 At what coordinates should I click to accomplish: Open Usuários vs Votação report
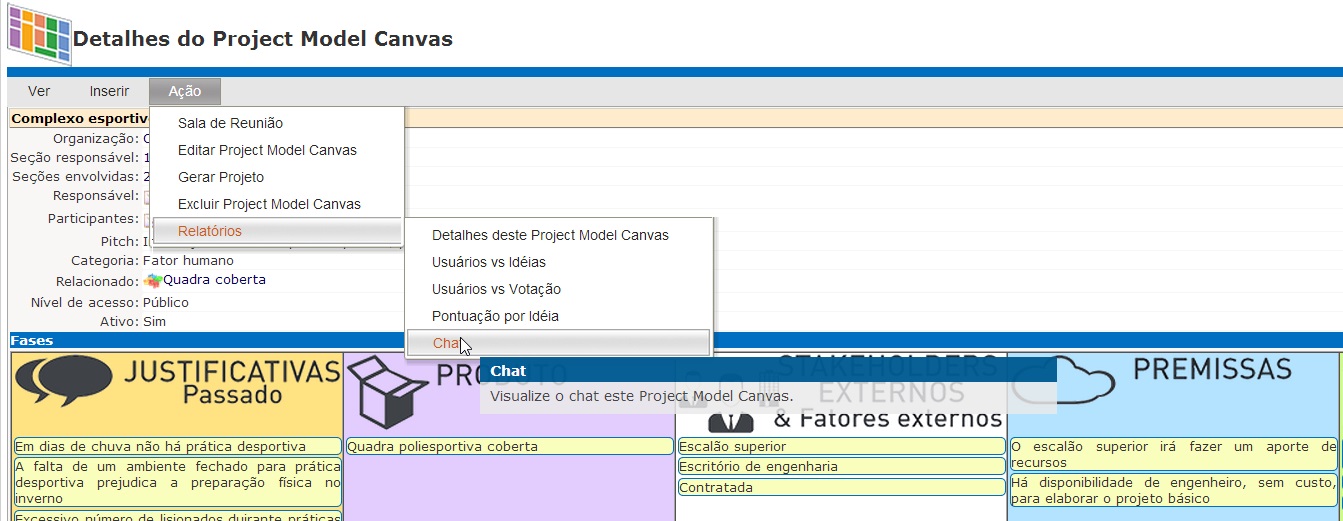tap(558, 289)
